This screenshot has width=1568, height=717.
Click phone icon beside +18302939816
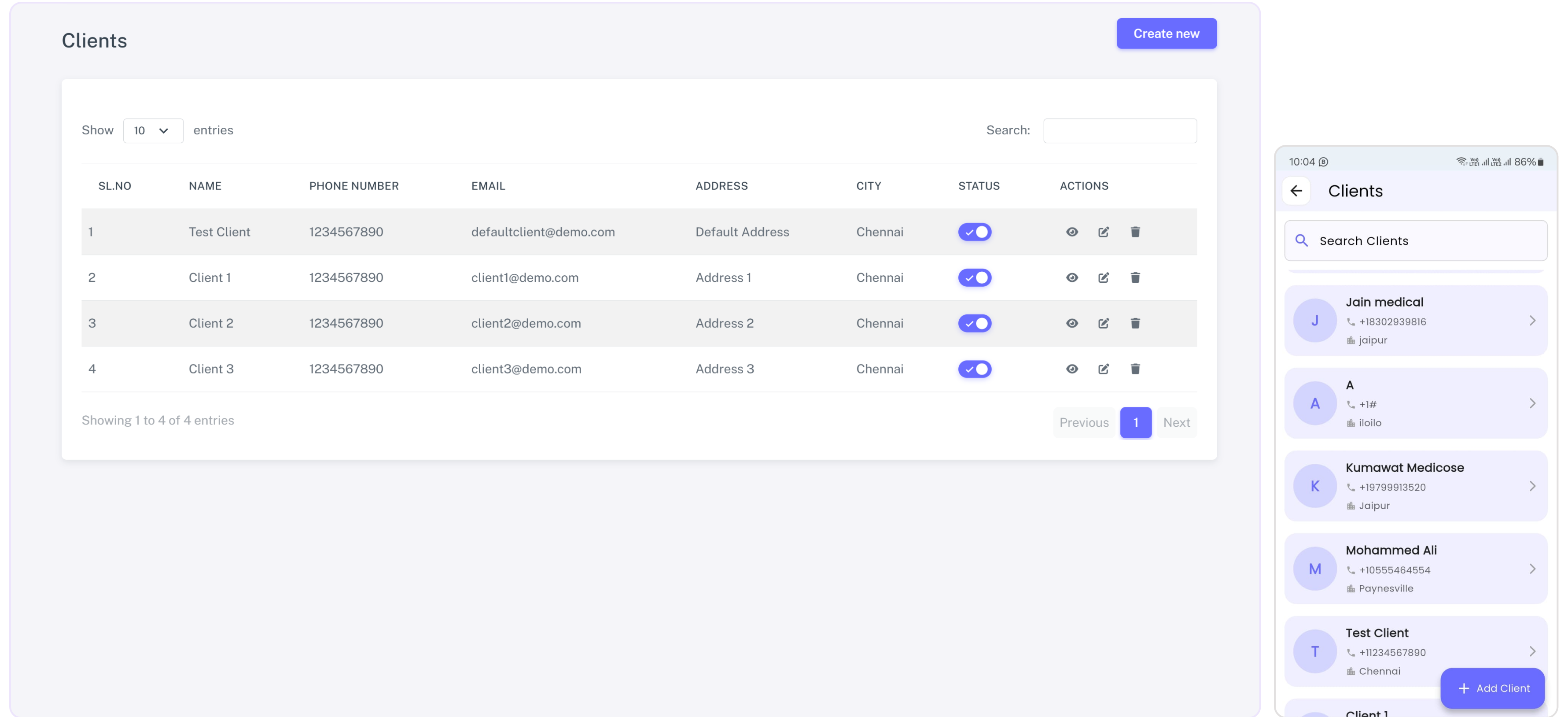pyautogui.click(x=1351, y=322)
